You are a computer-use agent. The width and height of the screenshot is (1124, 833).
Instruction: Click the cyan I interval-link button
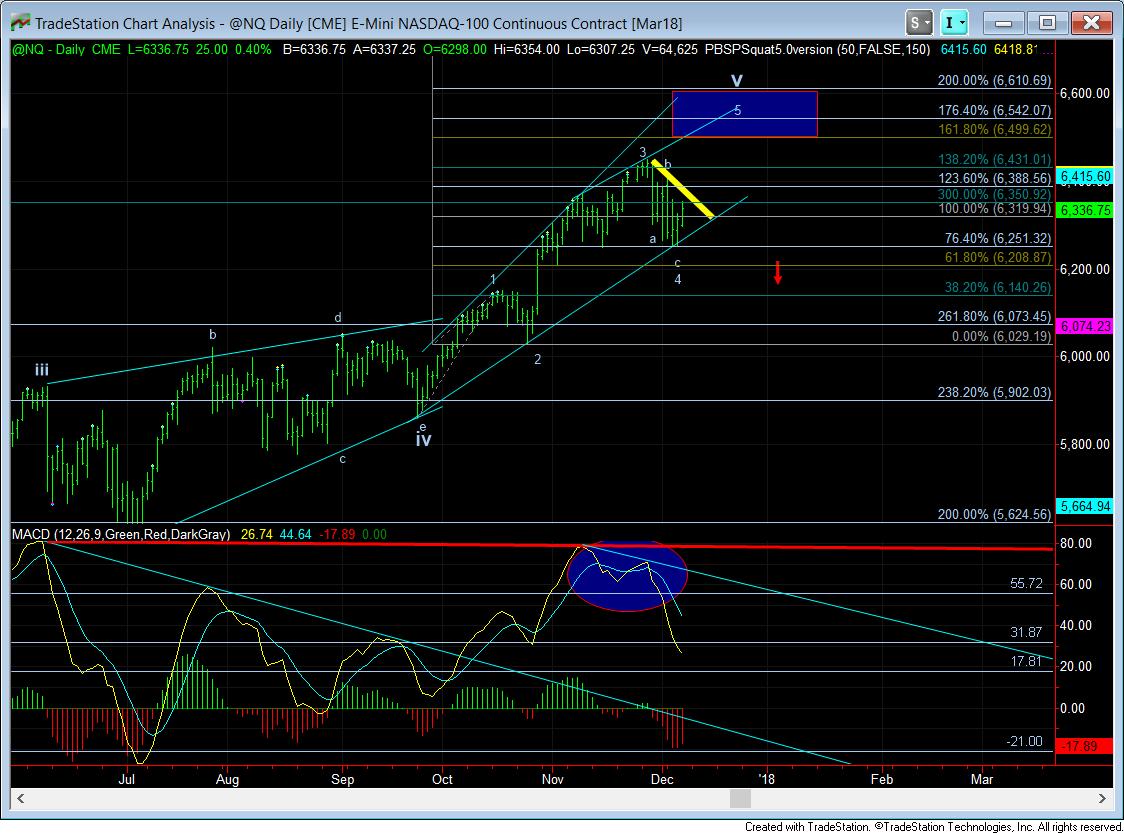951,22
